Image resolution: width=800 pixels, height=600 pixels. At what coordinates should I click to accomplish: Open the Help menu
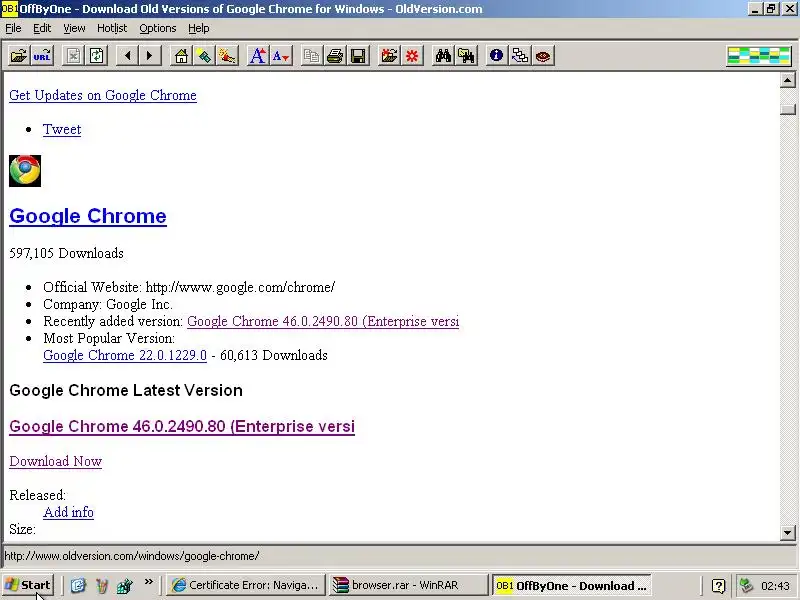[x=198, y=29]
